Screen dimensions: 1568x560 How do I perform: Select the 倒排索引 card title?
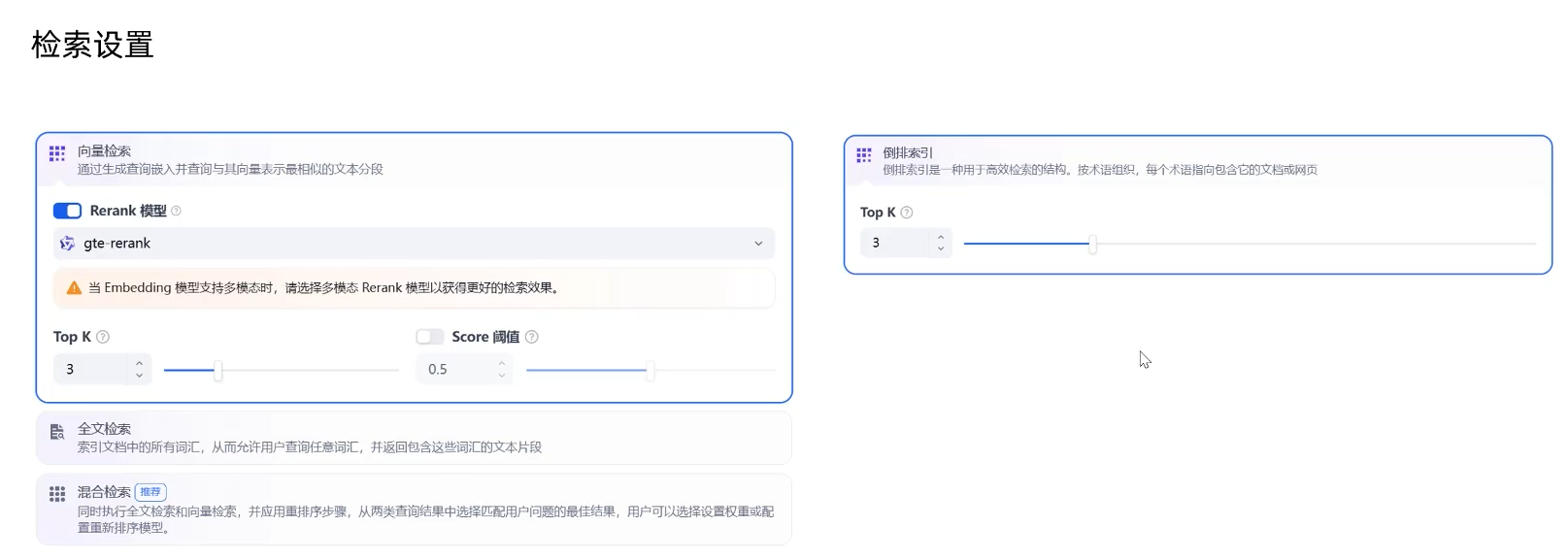pos(908,152)
